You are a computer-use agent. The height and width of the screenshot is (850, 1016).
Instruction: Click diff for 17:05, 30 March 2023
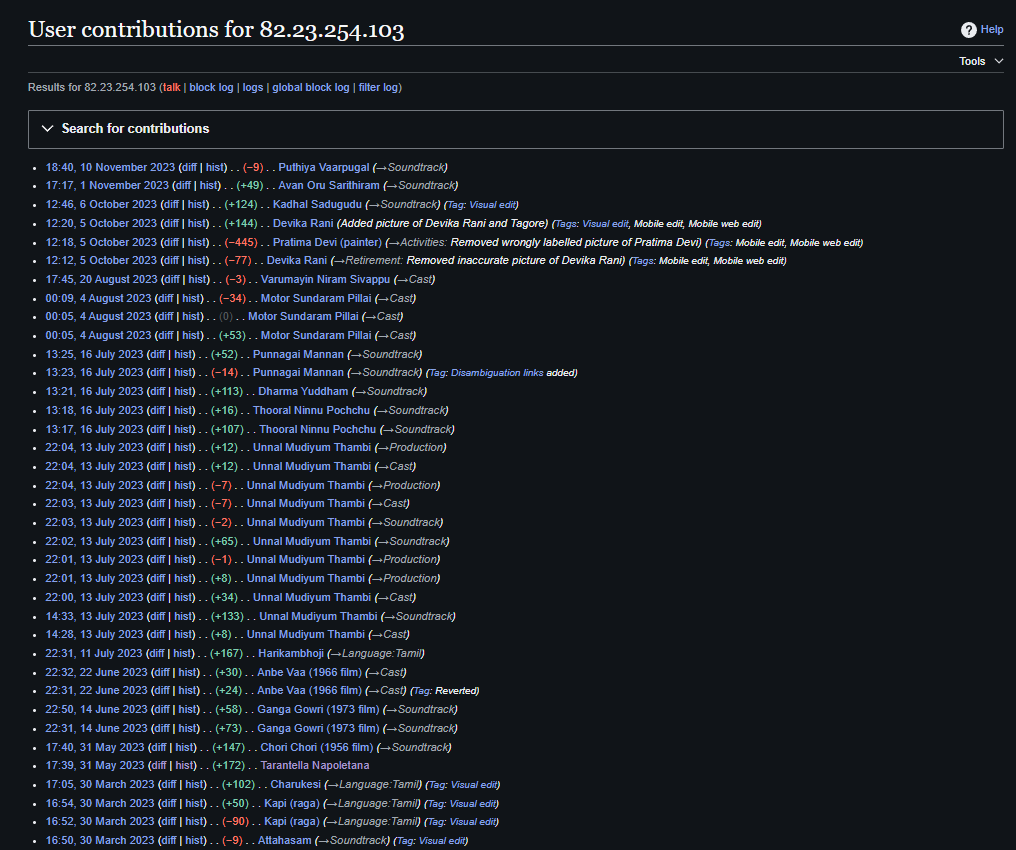(168, 785)
